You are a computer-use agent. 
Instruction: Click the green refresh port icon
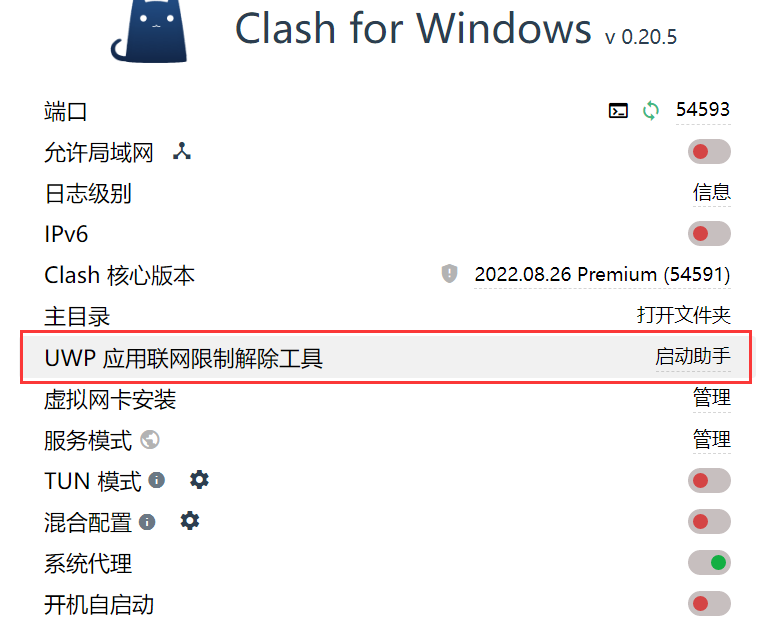pyautogui.click(x=651, y=111)
